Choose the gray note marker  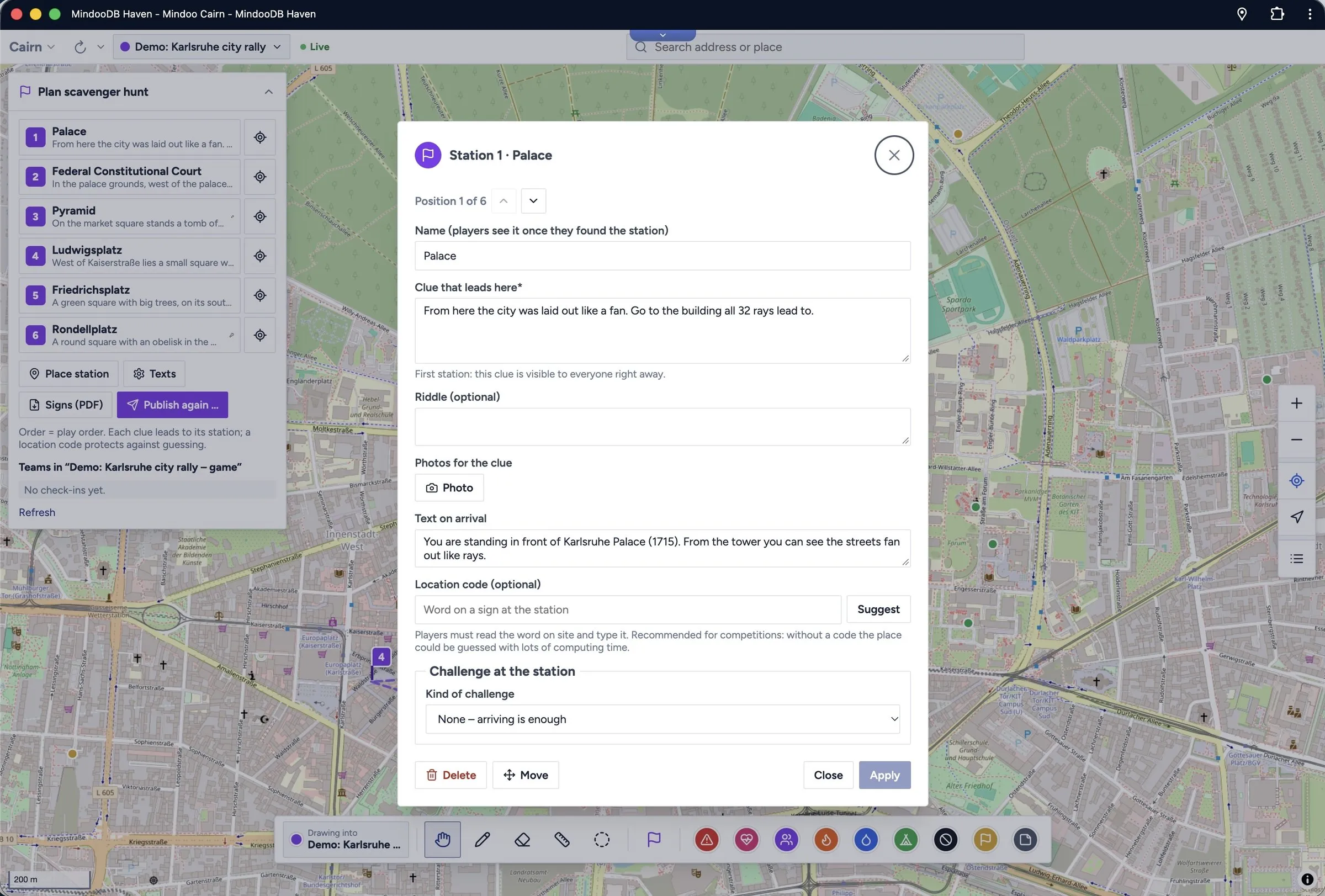click(x=1026, y=839)
